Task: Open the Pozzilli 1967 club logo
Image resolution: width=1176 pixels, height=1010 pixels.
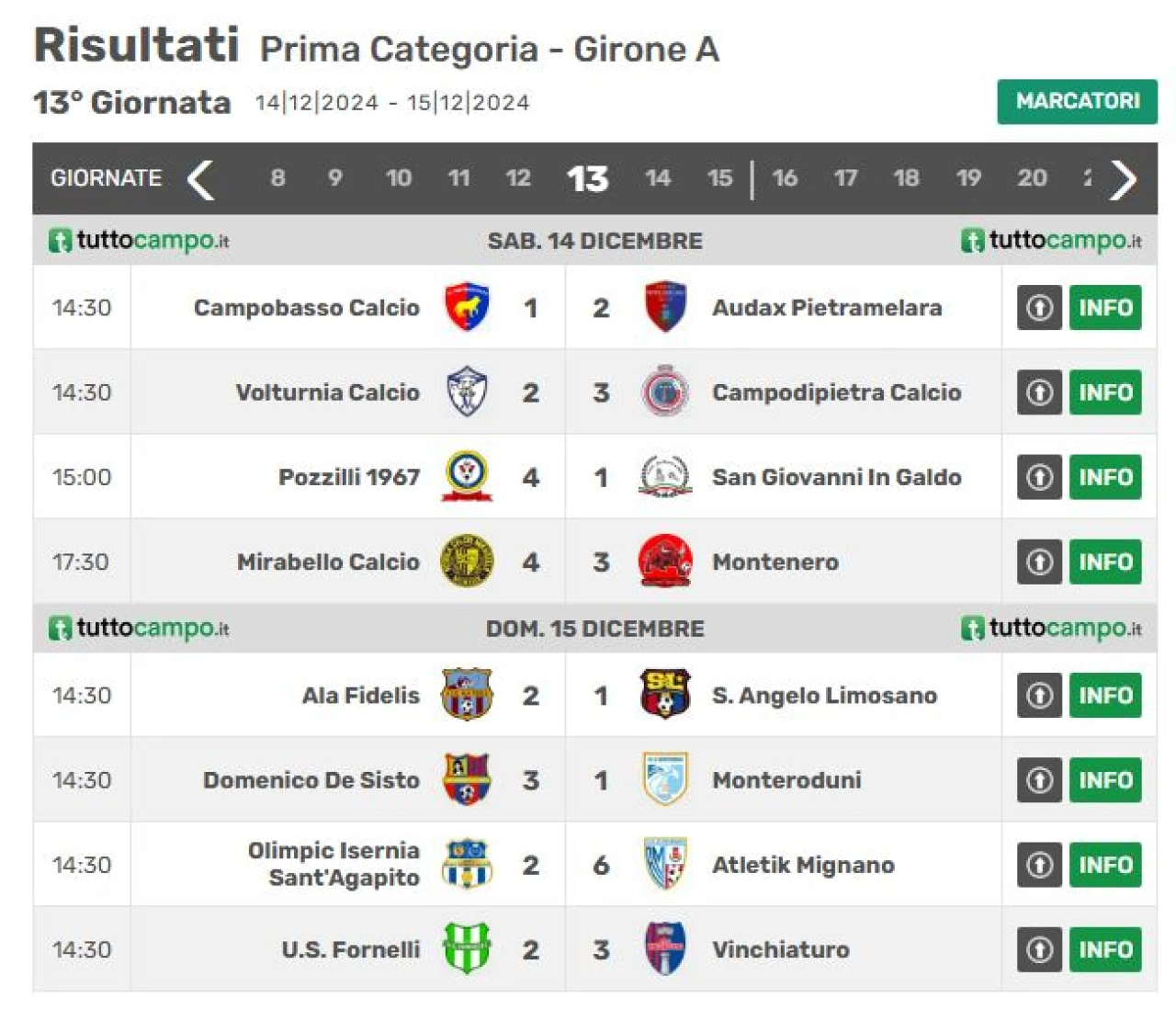Action: pyautogui.click(x=467, y=476)
